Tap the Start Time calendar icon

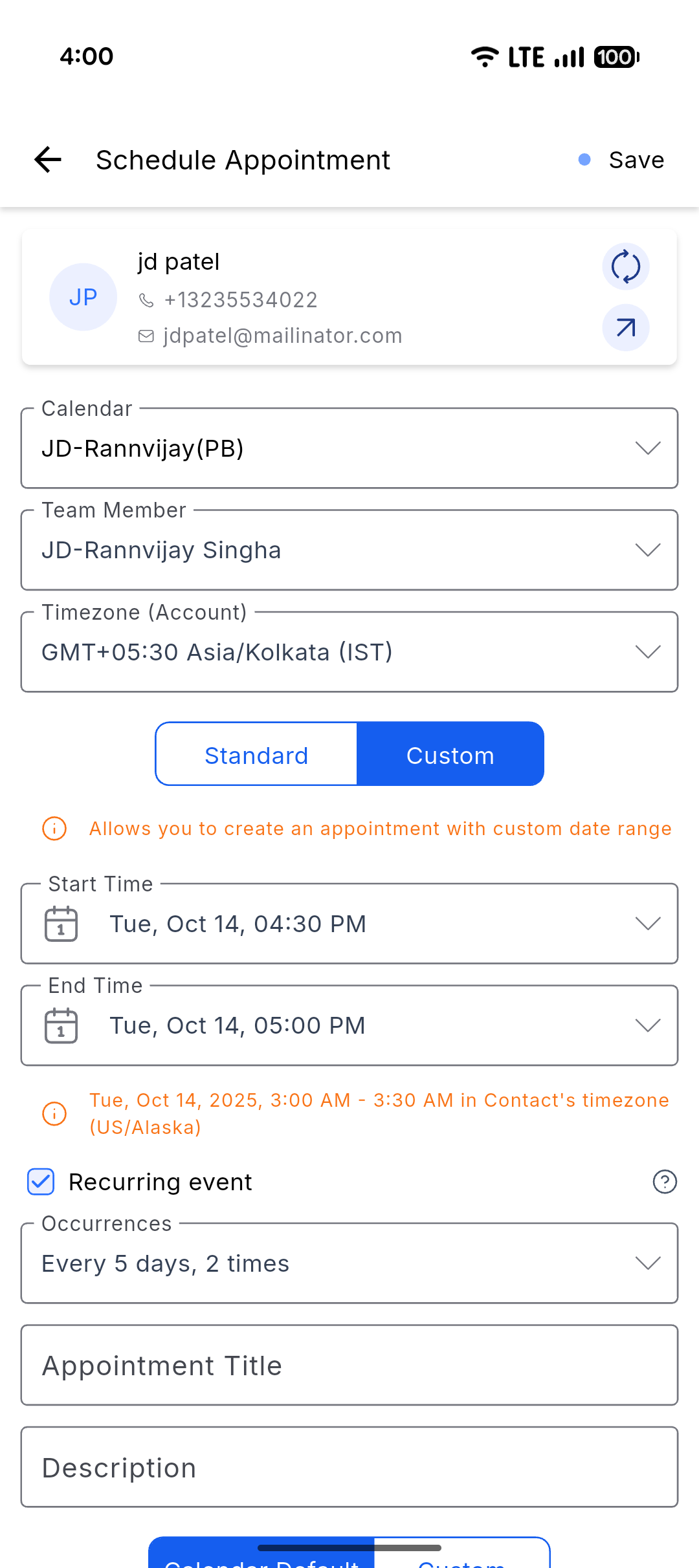tap(61, 924)
